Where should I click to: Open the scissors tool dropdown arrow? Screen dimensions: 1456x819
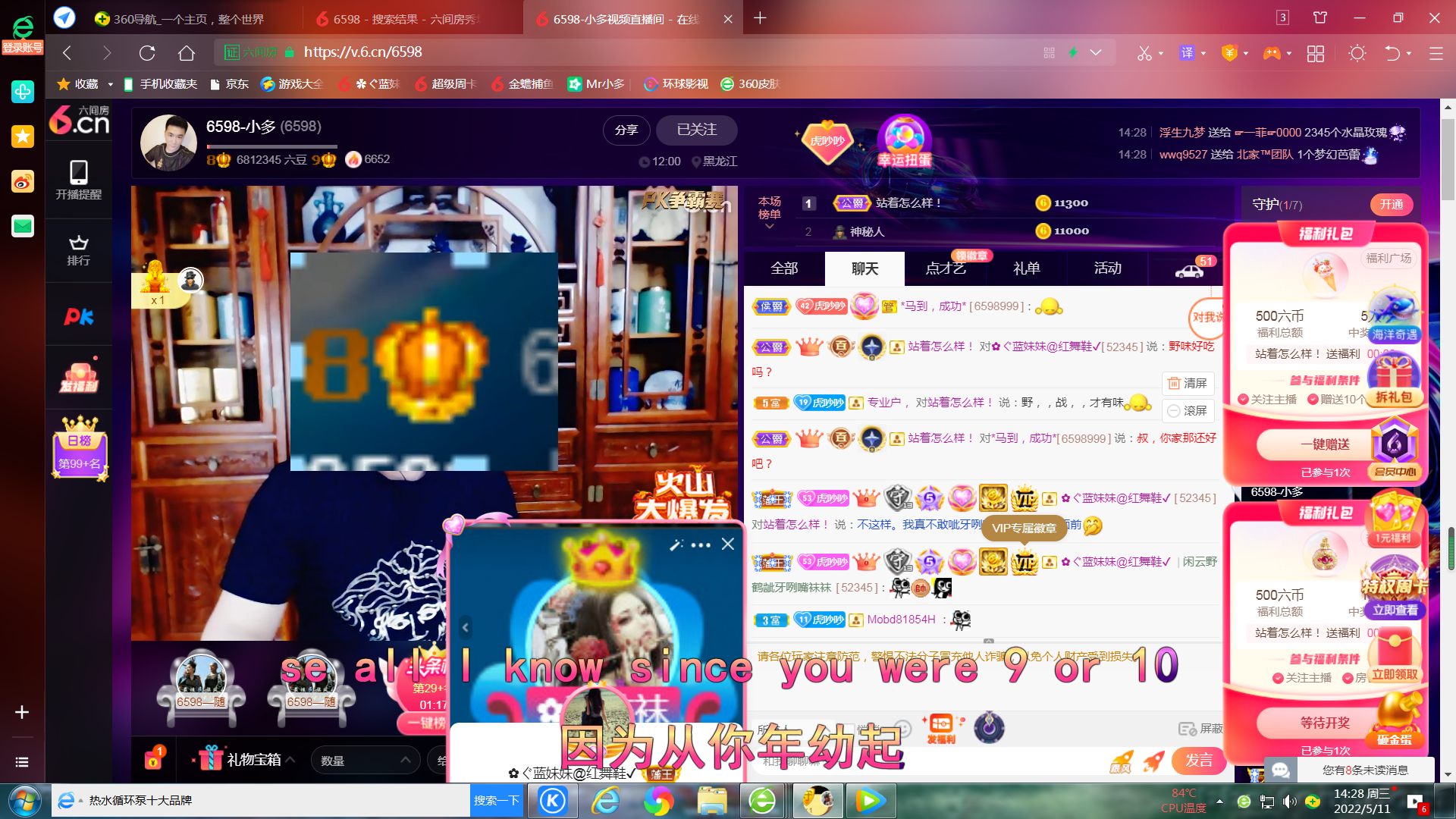click(1160, 54)
